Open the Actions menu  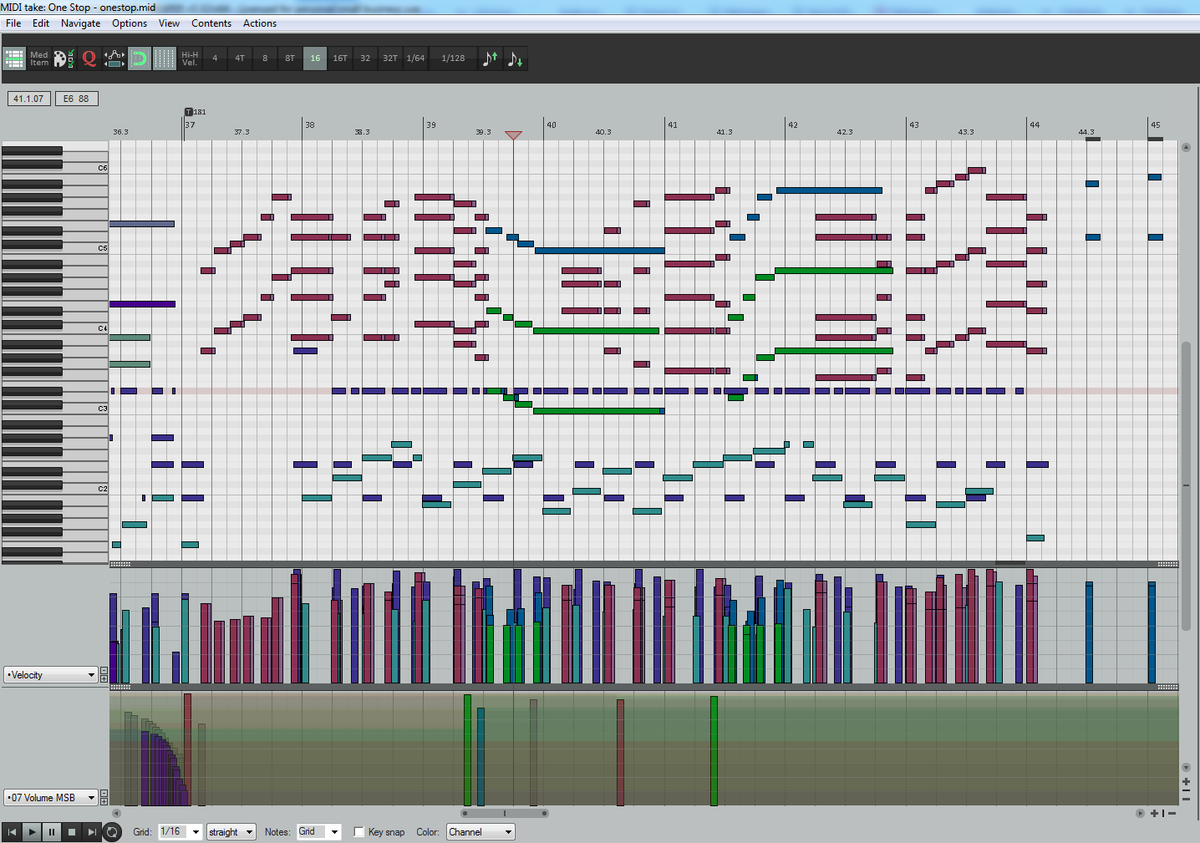[x=259, y=23]
